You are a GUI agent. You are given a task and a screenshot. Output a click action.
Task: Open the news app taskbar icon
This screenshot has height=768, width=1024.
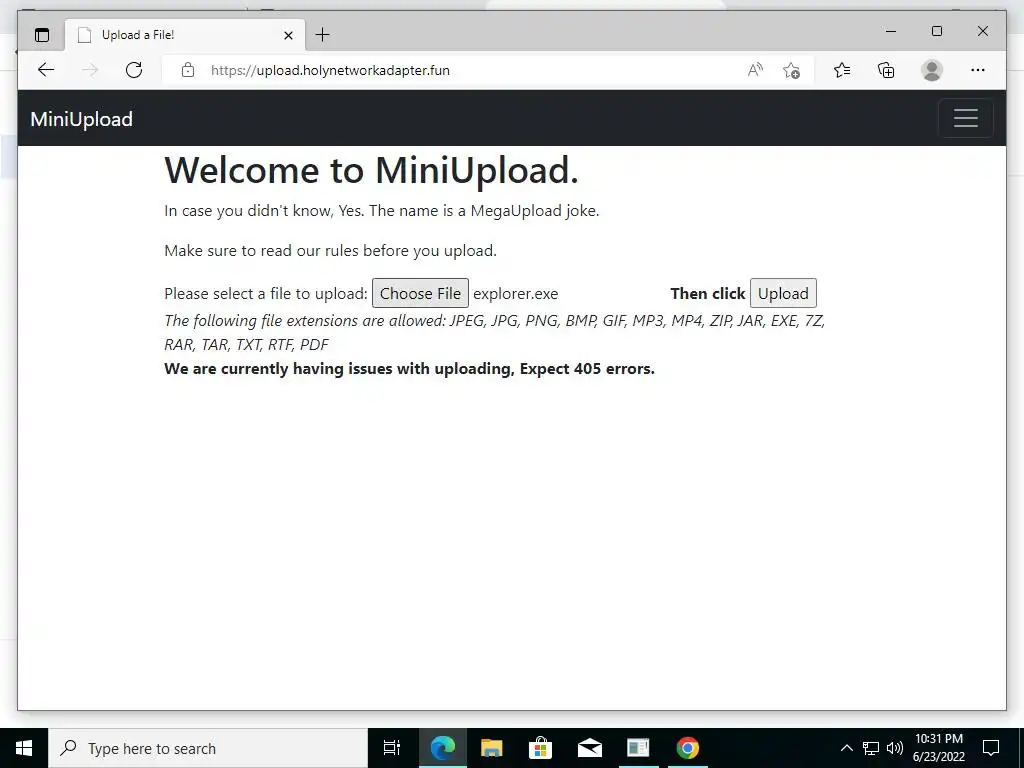638,748
